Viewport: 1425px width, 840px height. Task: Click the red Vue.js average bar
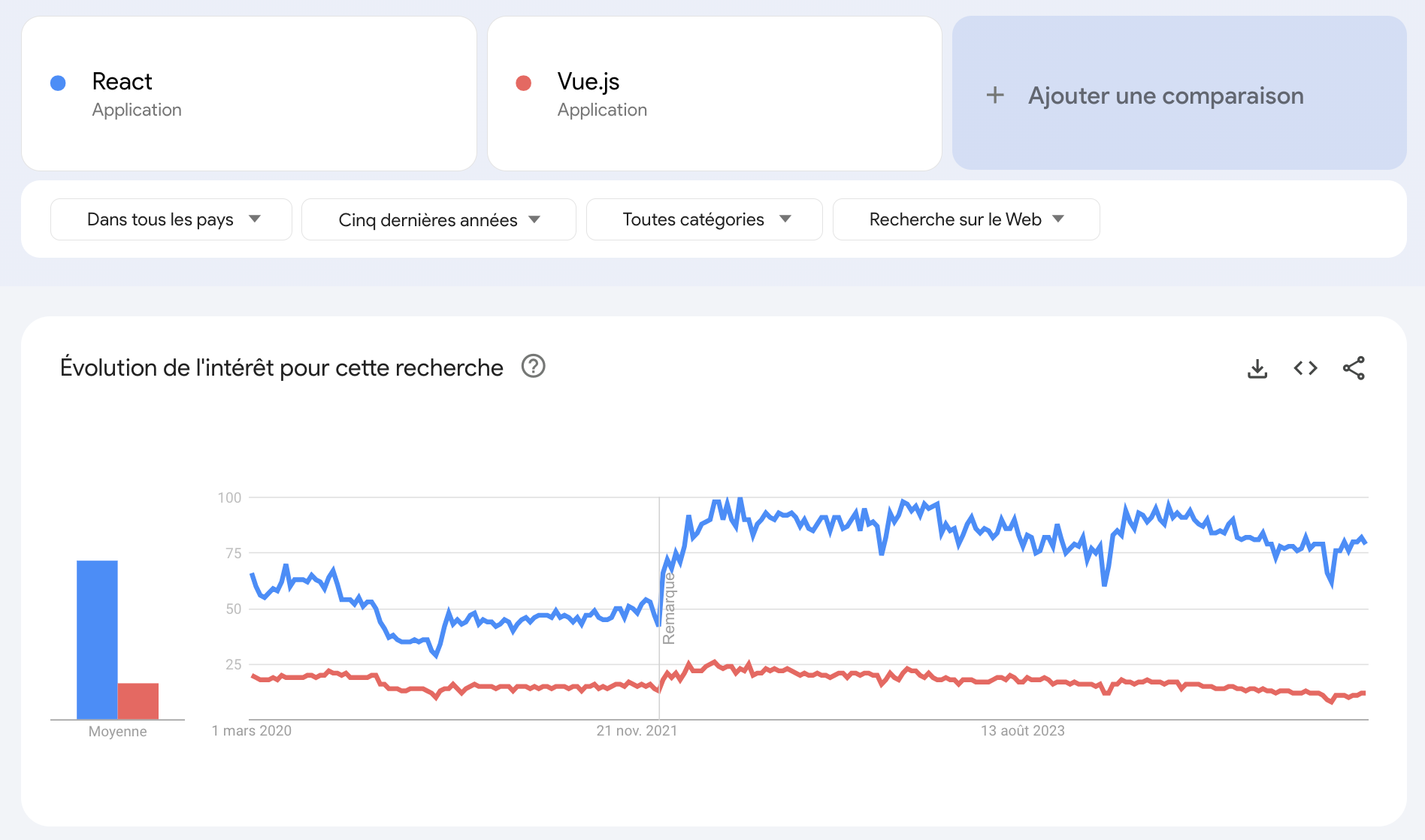(x=138, y=700)
